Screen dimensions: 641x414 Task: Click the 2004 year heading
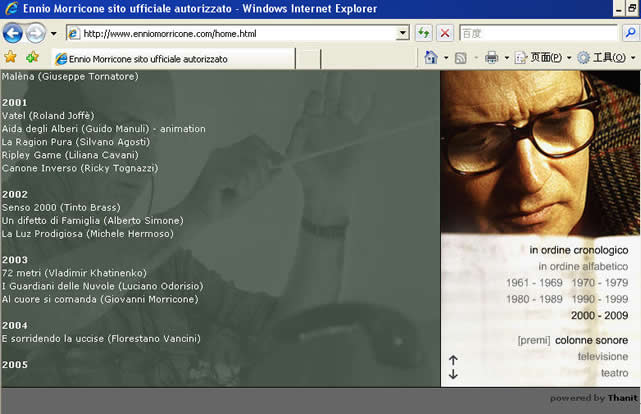point(14,325)
